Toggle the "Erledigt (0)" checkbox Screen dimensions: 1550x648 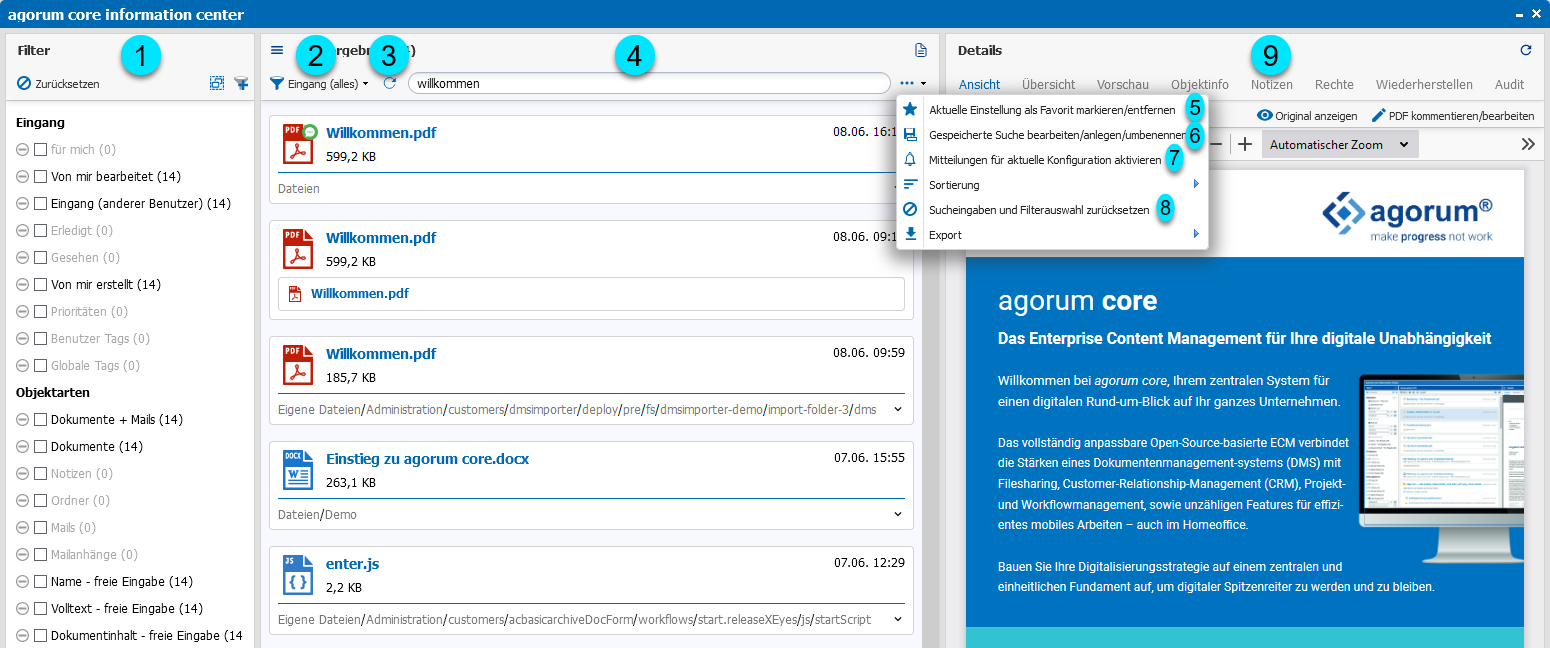point(41,231)
